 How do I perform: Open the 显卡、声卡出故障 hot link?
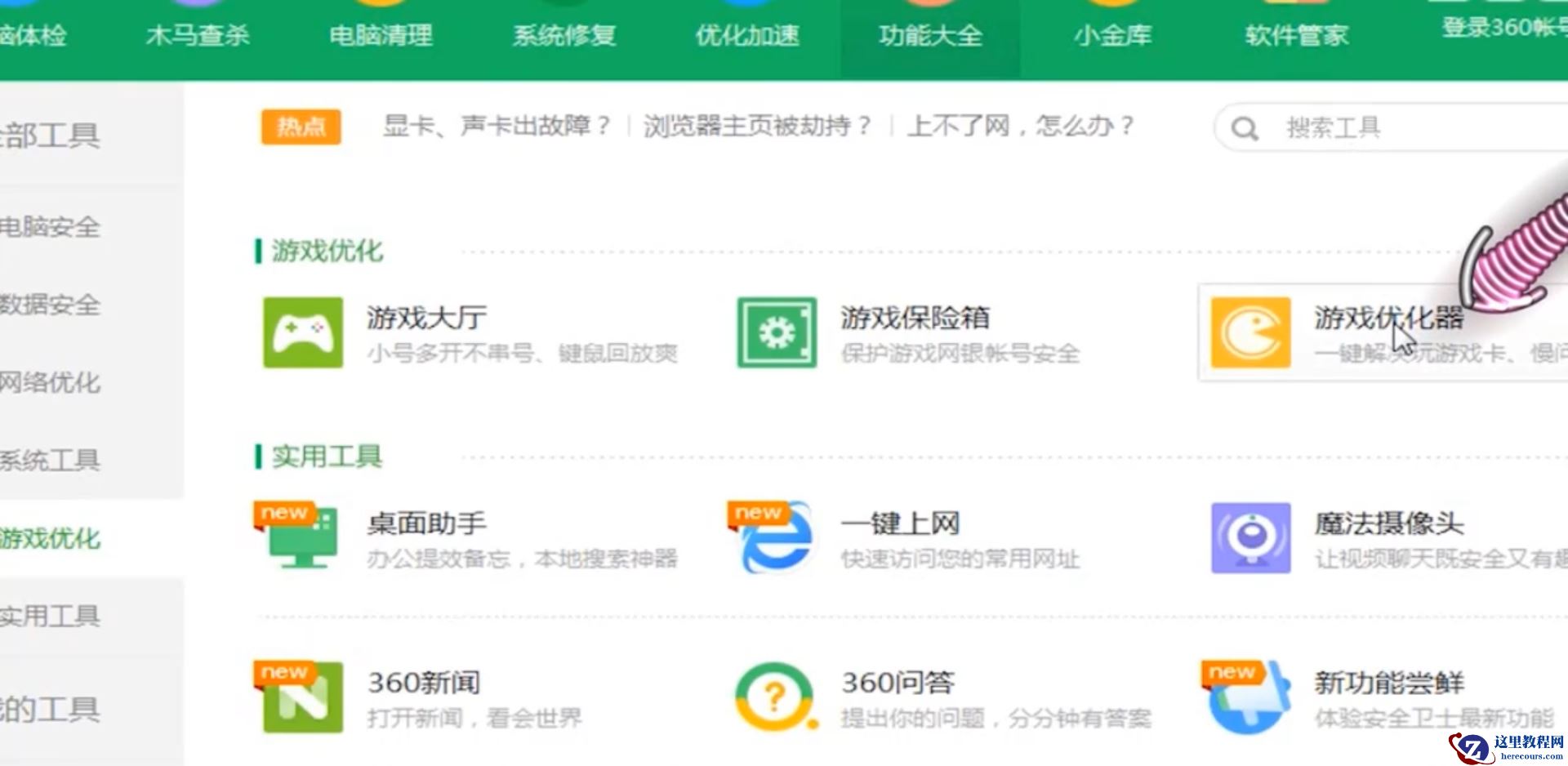point(494,127)
